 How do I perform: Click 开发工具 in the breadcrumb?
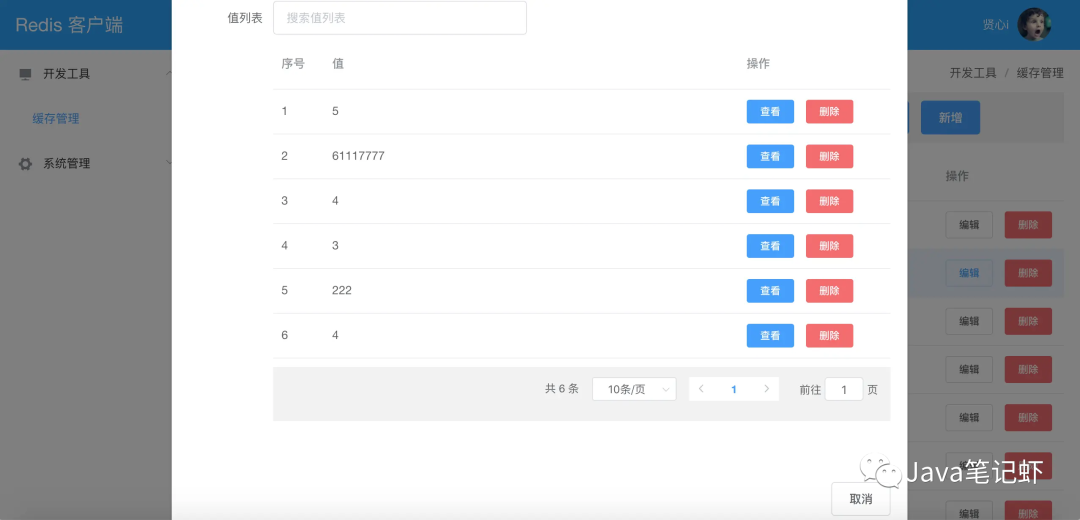click(973, 73)
